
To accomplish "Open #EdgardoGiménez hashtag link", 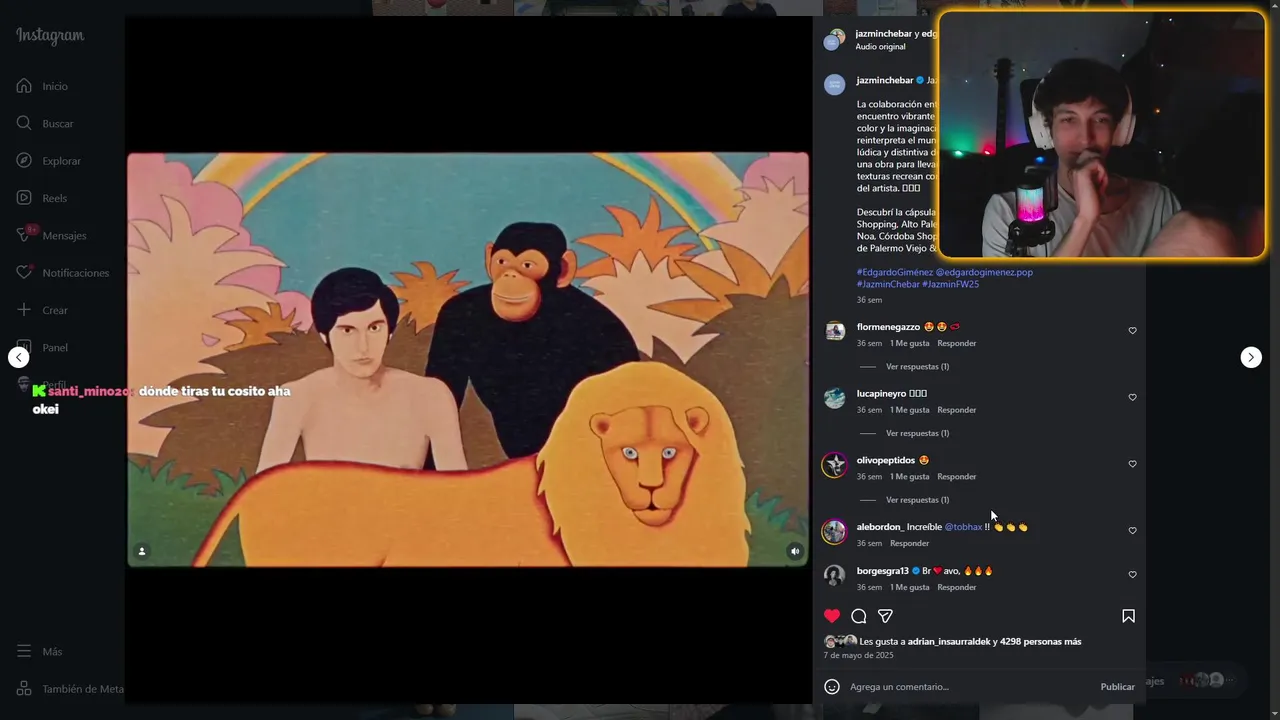I will tap(895, 272).
